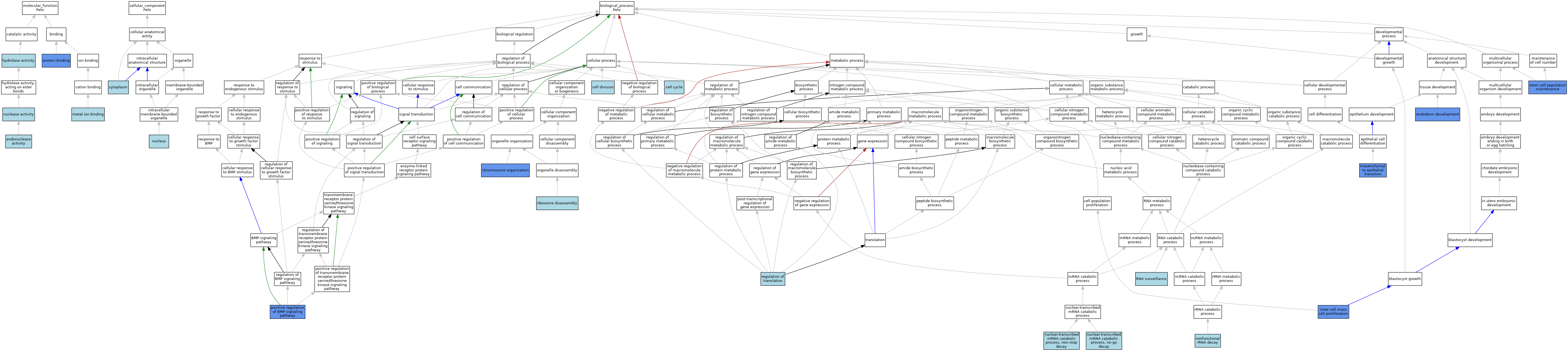Image resolution: width=1568 pixels, height=351 pixels.
Task: Click the 'biological_process Pelo' root node
Action: [617, 8]
